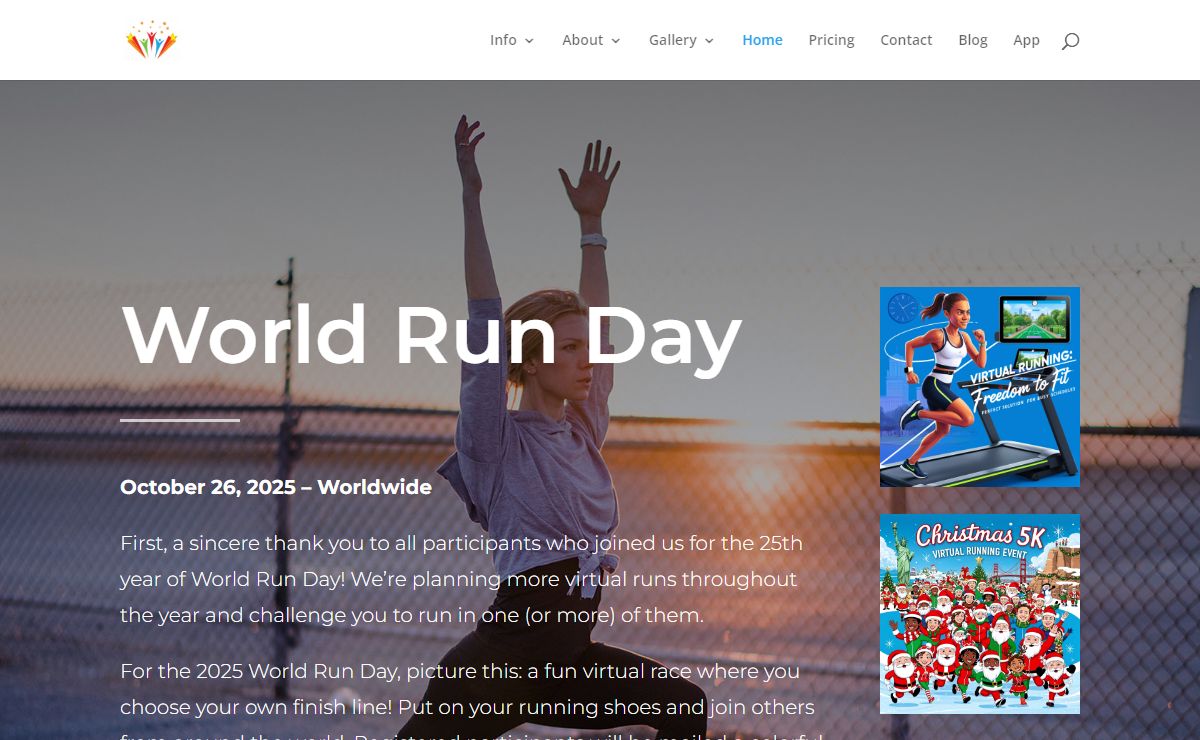The image size is (1200, 740).
Task: Open the App nav link
Action: coord(1026,40)
